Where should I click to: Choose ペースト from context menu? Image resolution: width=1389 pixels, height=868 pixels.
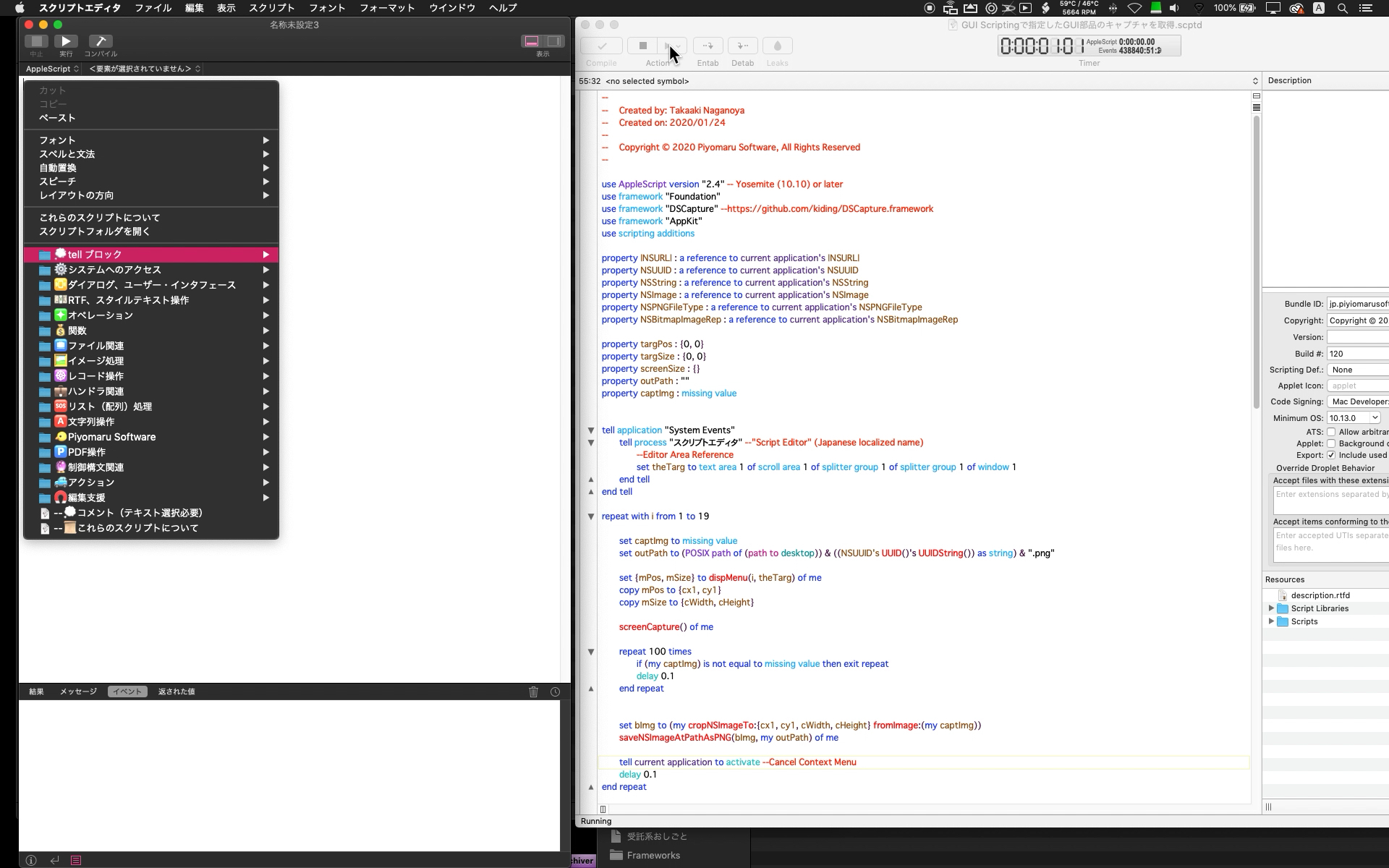pos(151,118)
